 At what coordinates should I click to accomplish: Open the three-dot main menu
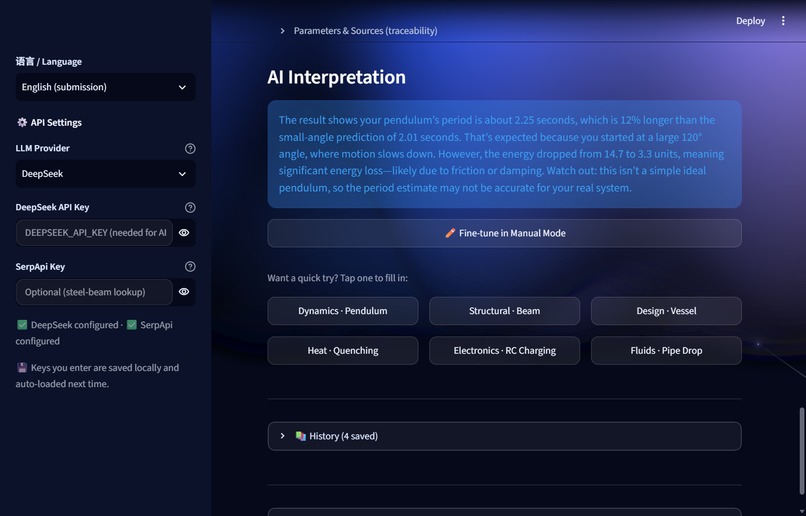783,21
